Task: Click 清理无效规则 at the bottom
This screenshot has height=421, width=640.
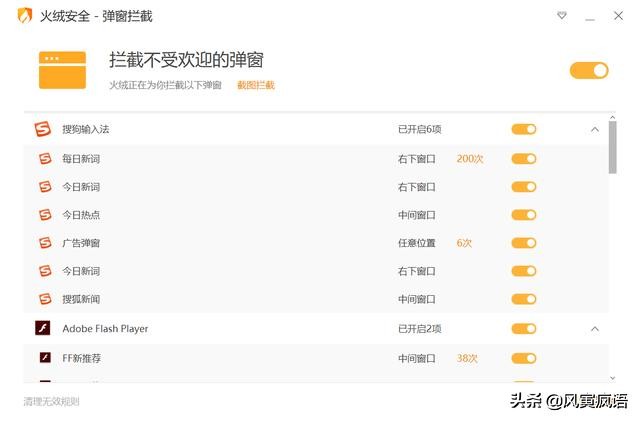Action: 51,401
